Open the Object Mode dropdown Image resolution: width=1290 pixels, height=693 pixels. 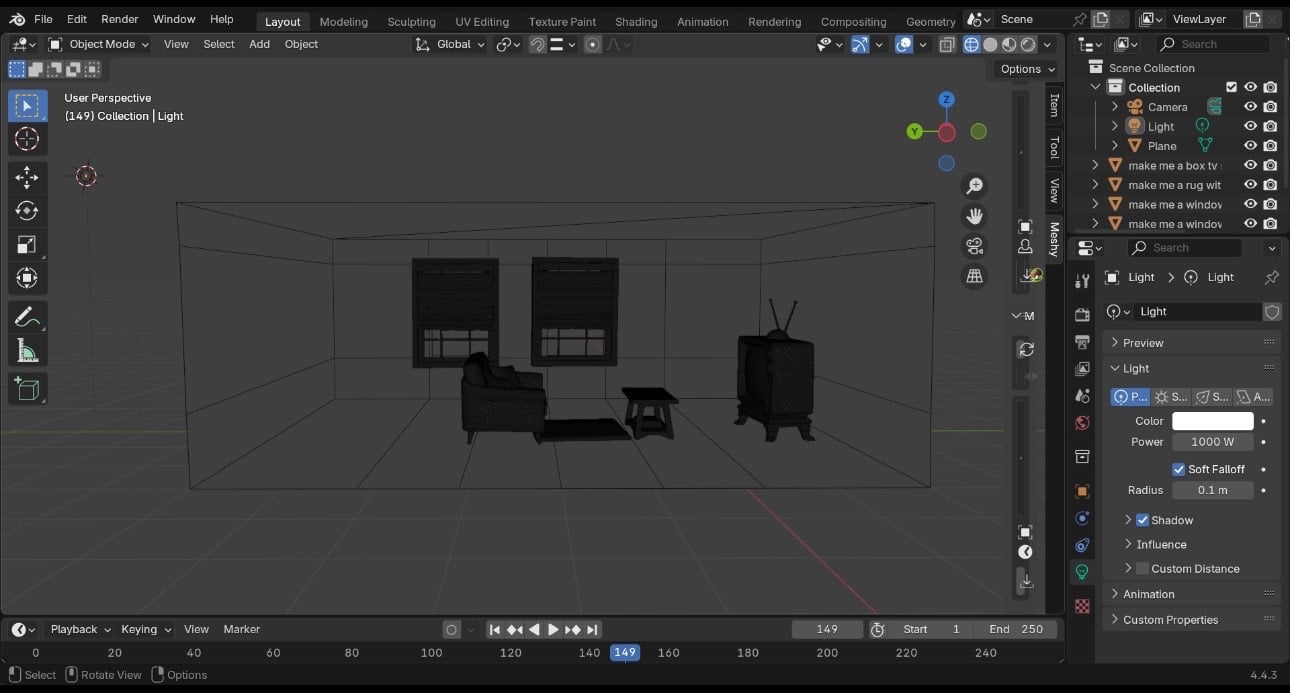tap(99, 44)
